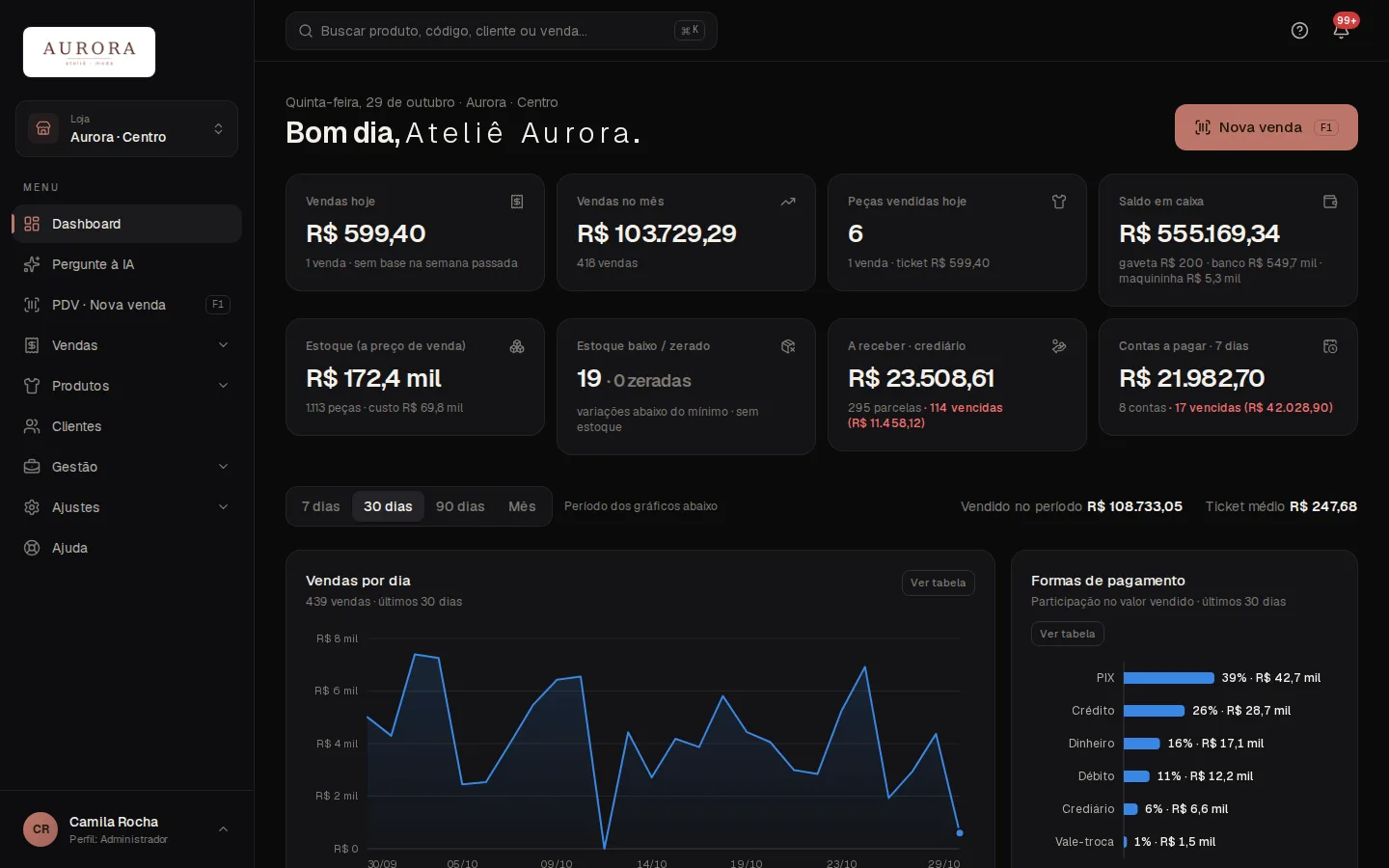
Task: Open Ajuda in the sidebar
Action: tap(126, 548)
